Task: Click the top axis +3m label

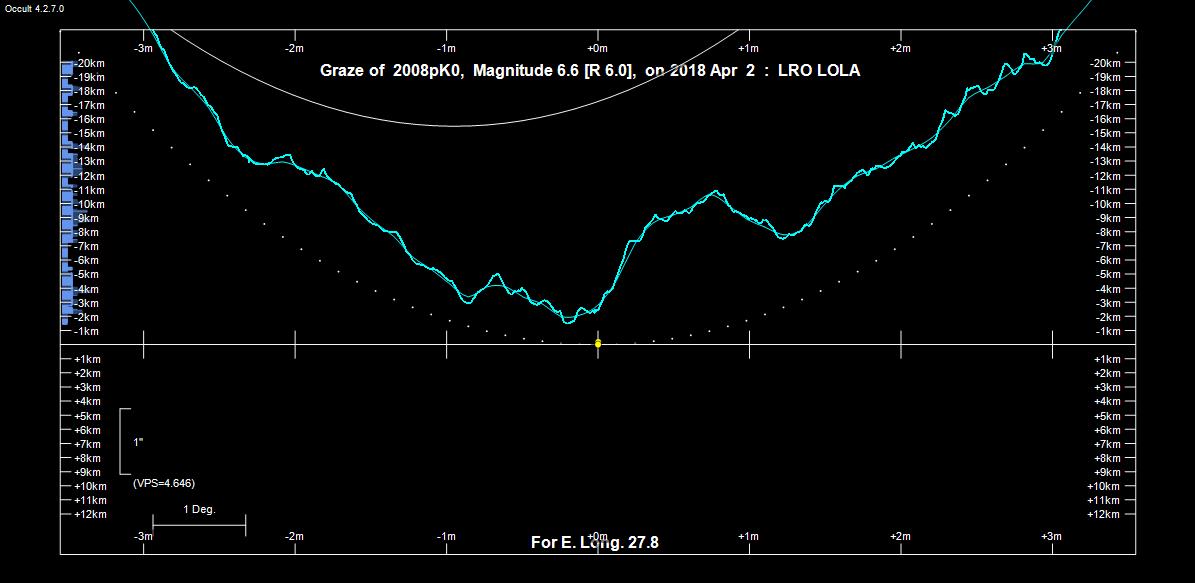Action: point(1051,48)
